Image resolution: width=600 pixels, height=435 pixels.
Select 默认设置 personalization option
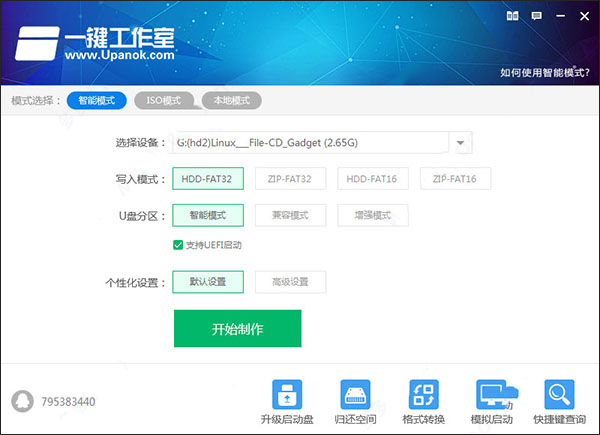(208, 282)
